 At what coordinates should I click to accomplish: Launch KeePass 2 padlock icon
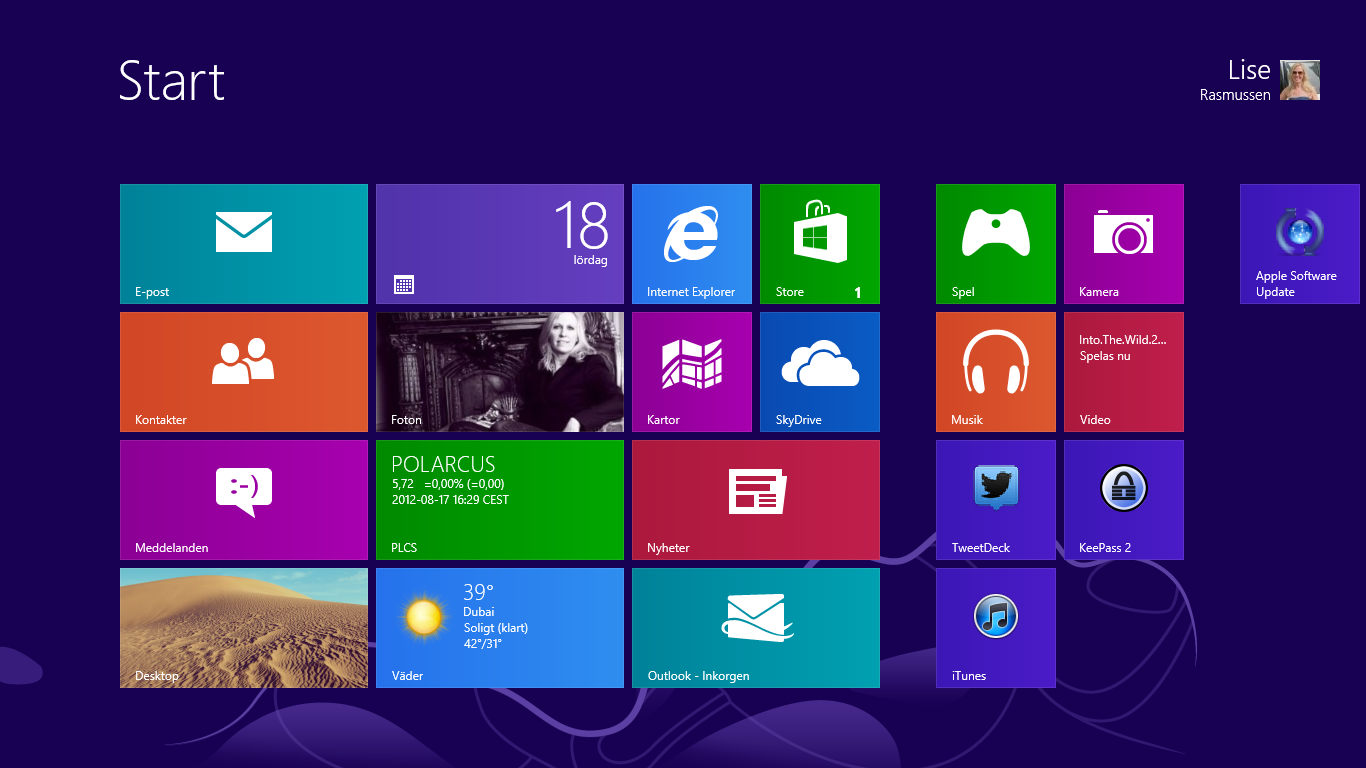pyautogui.click(x=1124, y=488)
